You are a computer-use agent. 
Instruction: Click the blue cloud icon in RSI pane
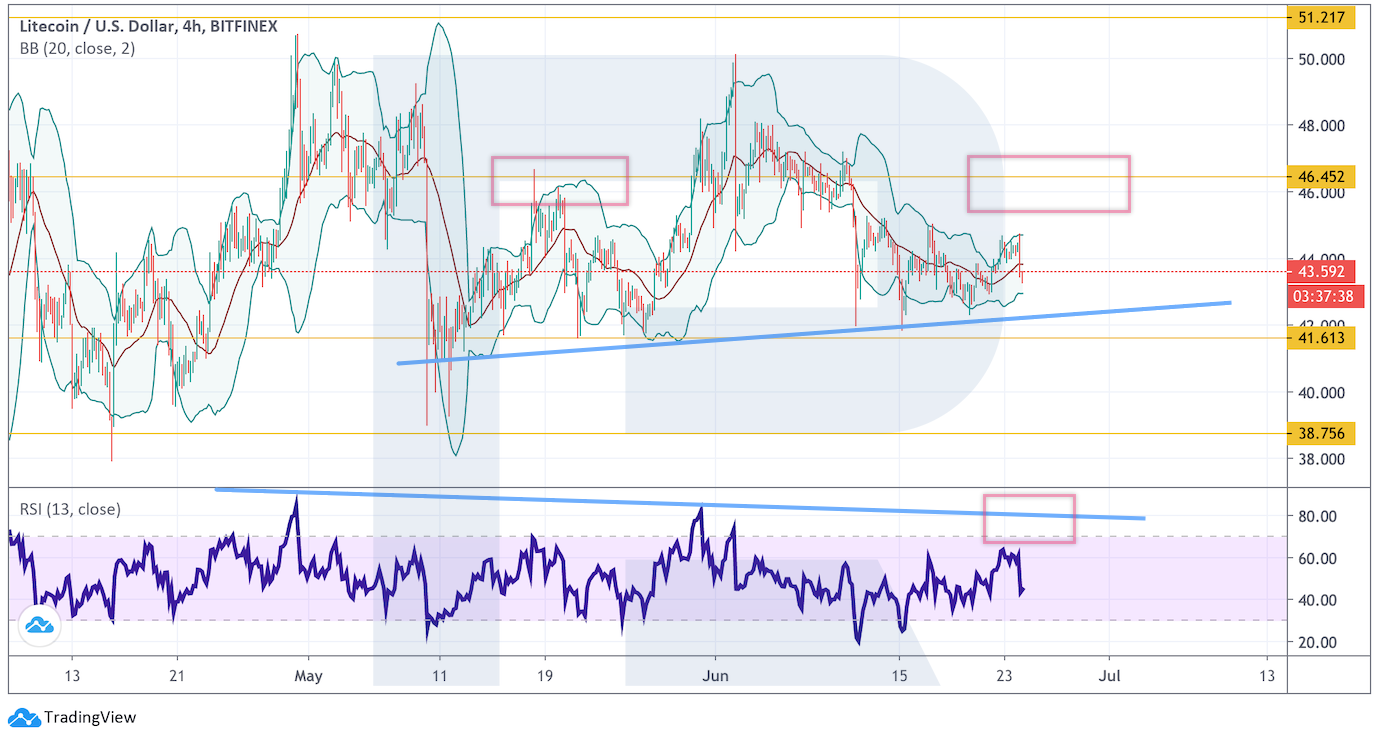coord(39,625)
